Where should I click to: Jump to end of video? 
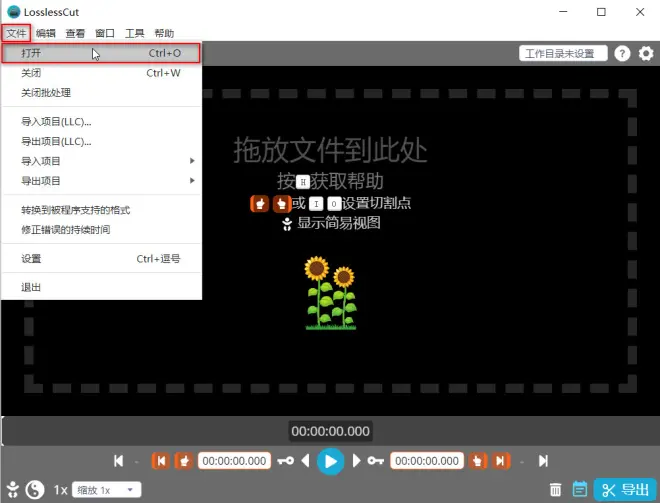[x=543, y=461]
